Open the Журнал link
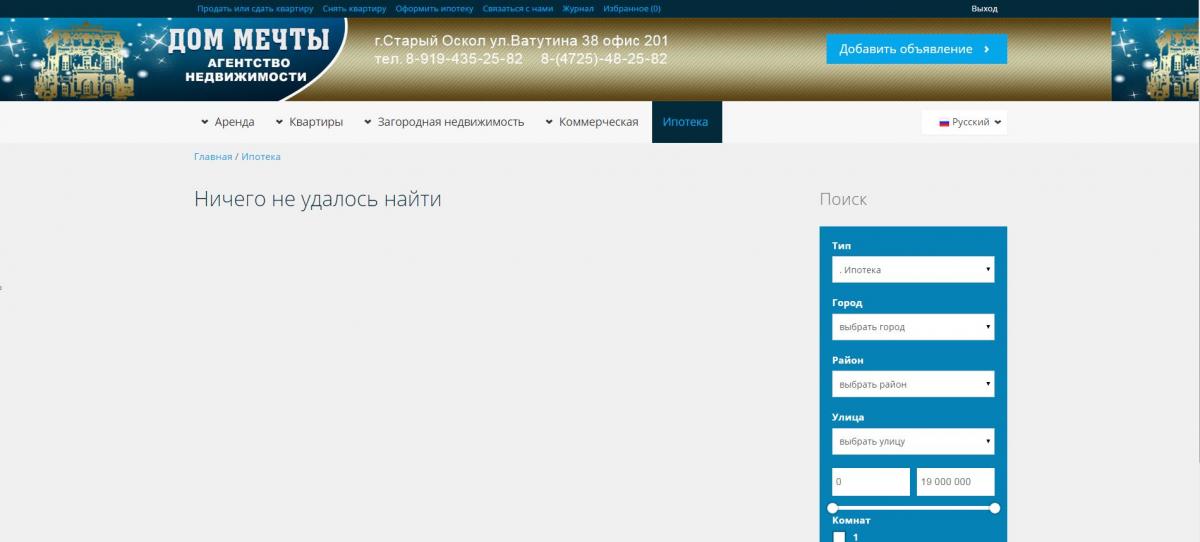 [x=578, y=8]
